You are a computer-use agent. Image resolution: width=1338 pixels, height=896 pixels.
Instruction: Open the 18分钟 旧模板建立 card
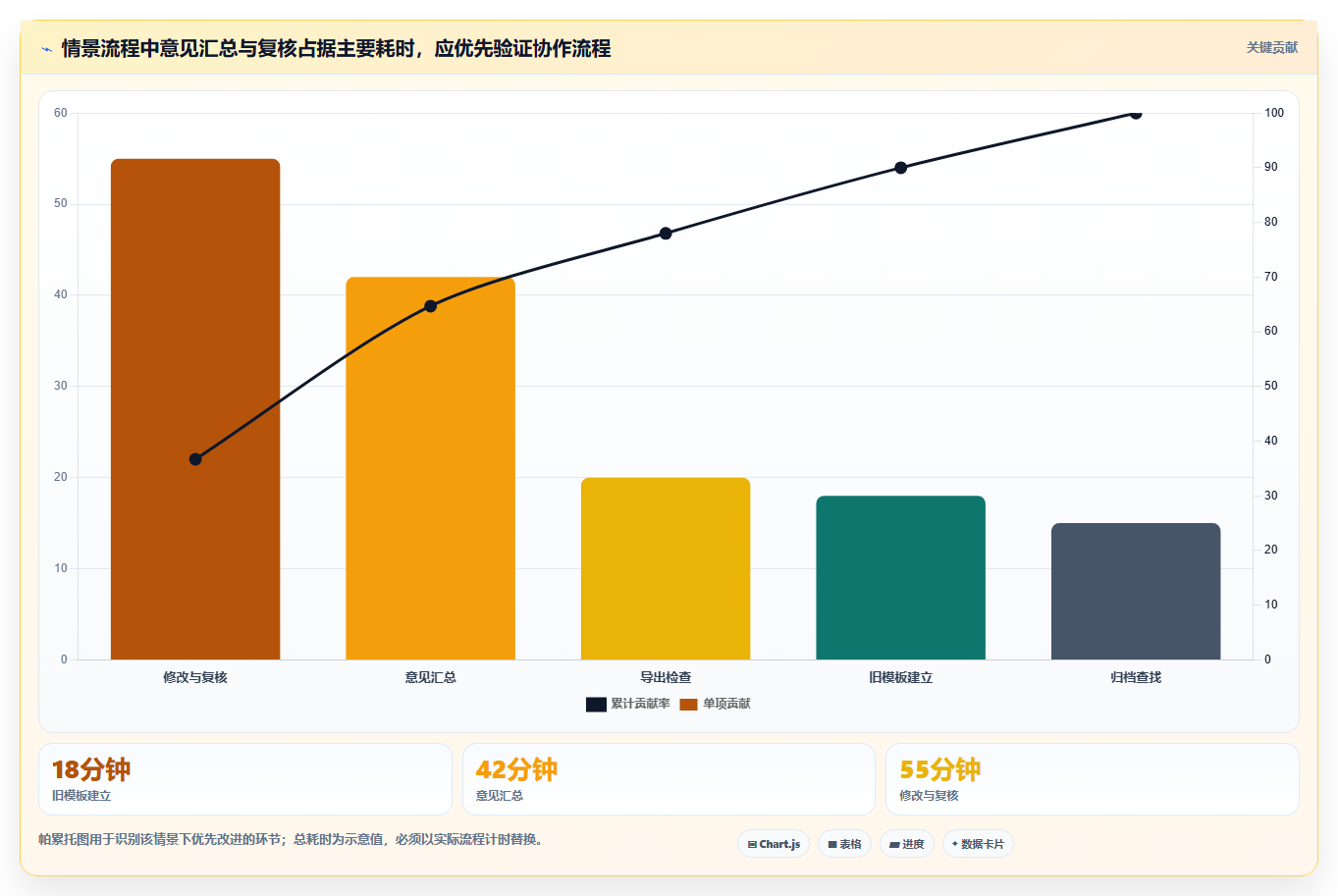(x=245, y=779)
